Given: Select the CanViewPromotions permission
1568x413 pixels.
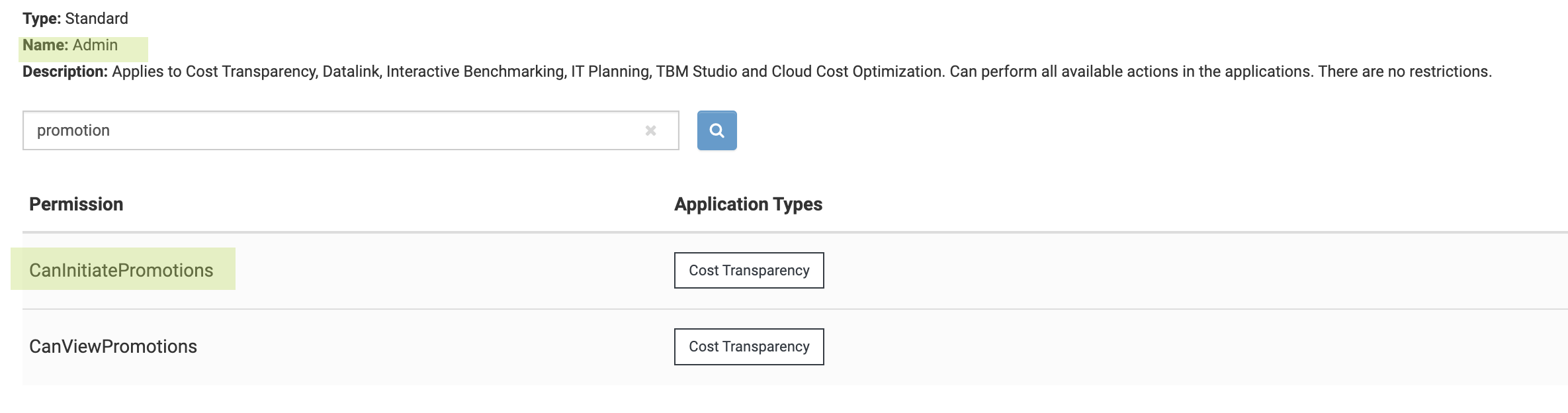Looking at the screenshot, I should [113, 346].
